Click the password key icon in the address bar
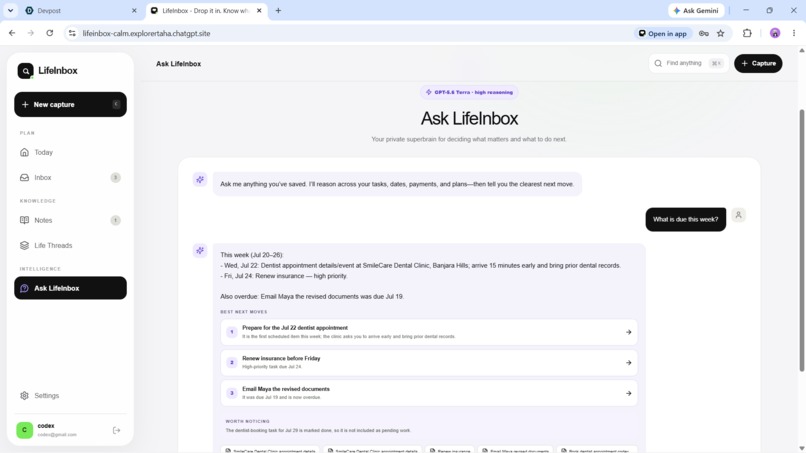 pyautogui.click(x=704, y=33)
